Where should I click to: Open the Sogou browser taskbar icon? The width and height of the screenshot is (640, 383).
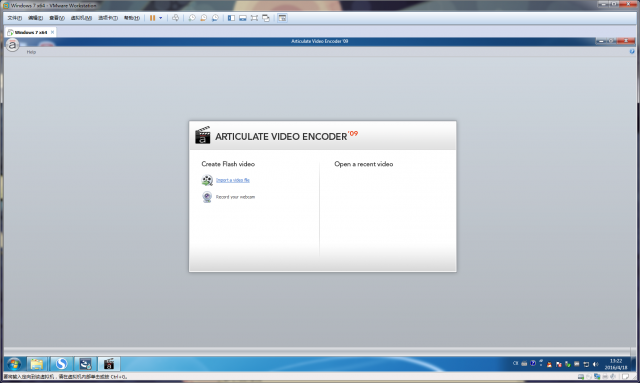61,364
